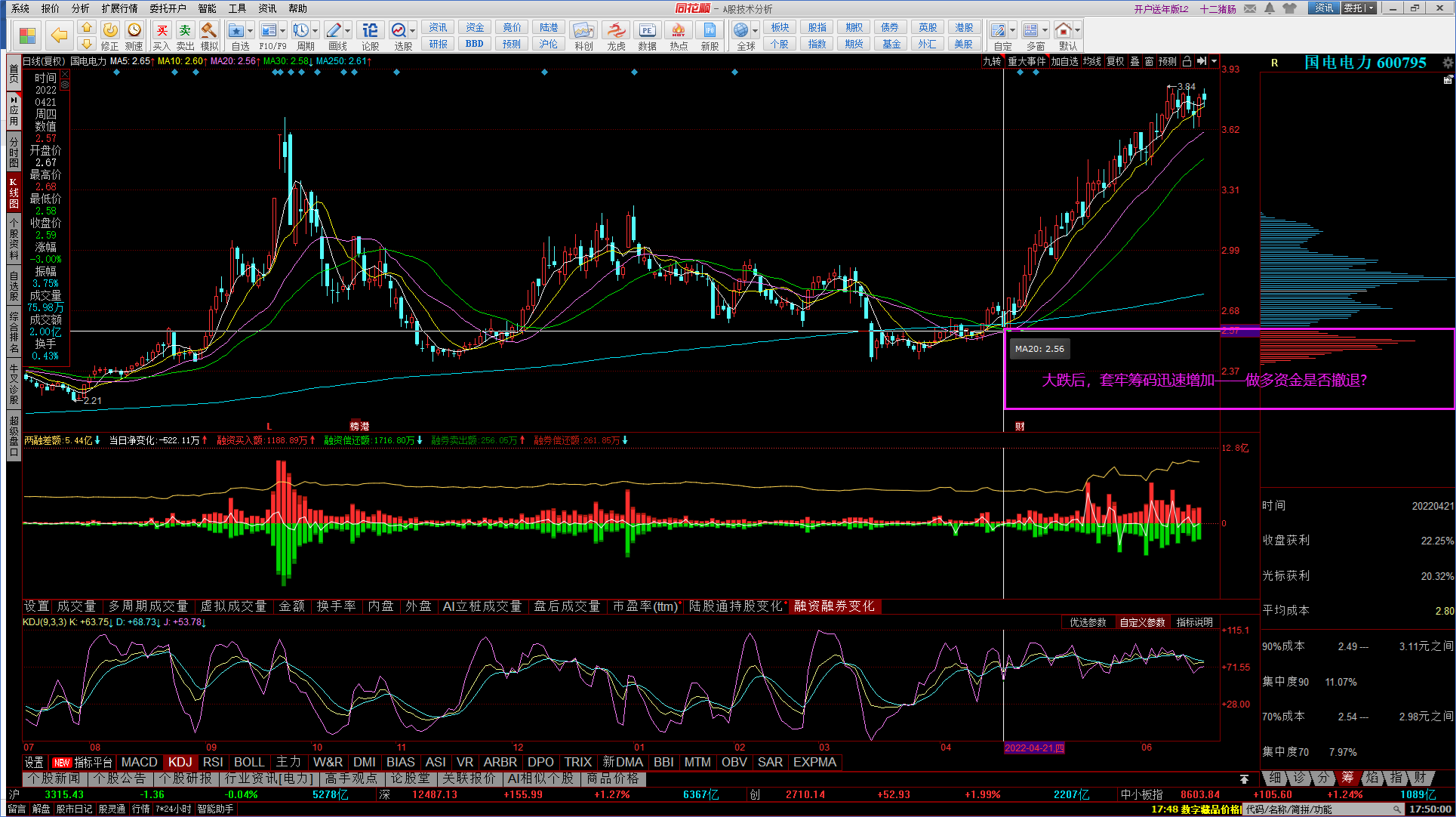This screenshot has width=1456, height=817.
Task: Click the 2022-04-21 date marker on timeline
Action: click(1034, 748)
